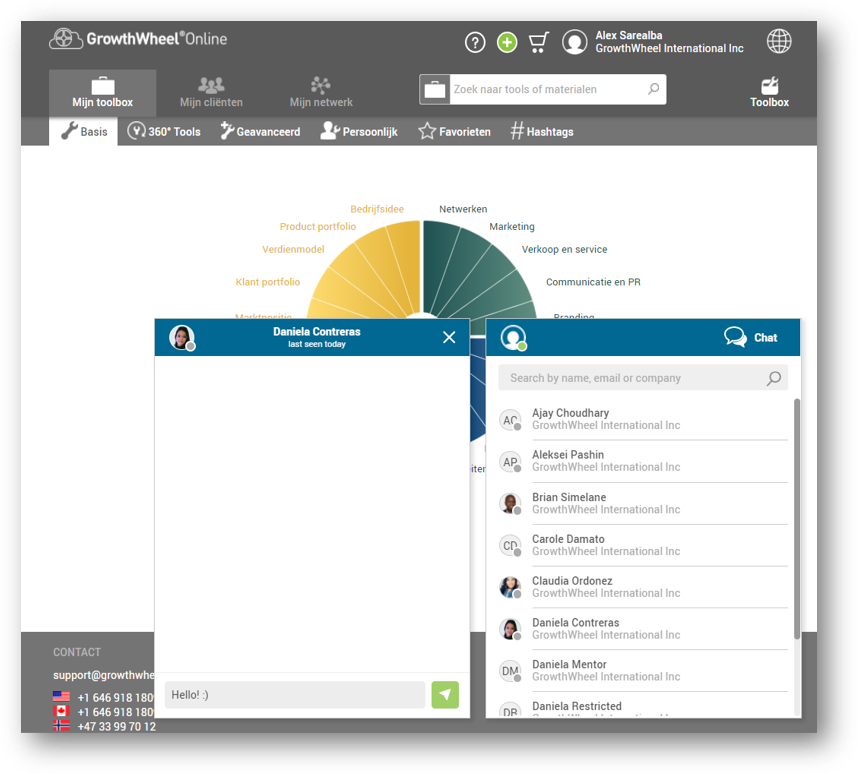The width and height of the screenshot is (858, 774).
Task: Open the Hashtags tab
Action: (542, 131)
